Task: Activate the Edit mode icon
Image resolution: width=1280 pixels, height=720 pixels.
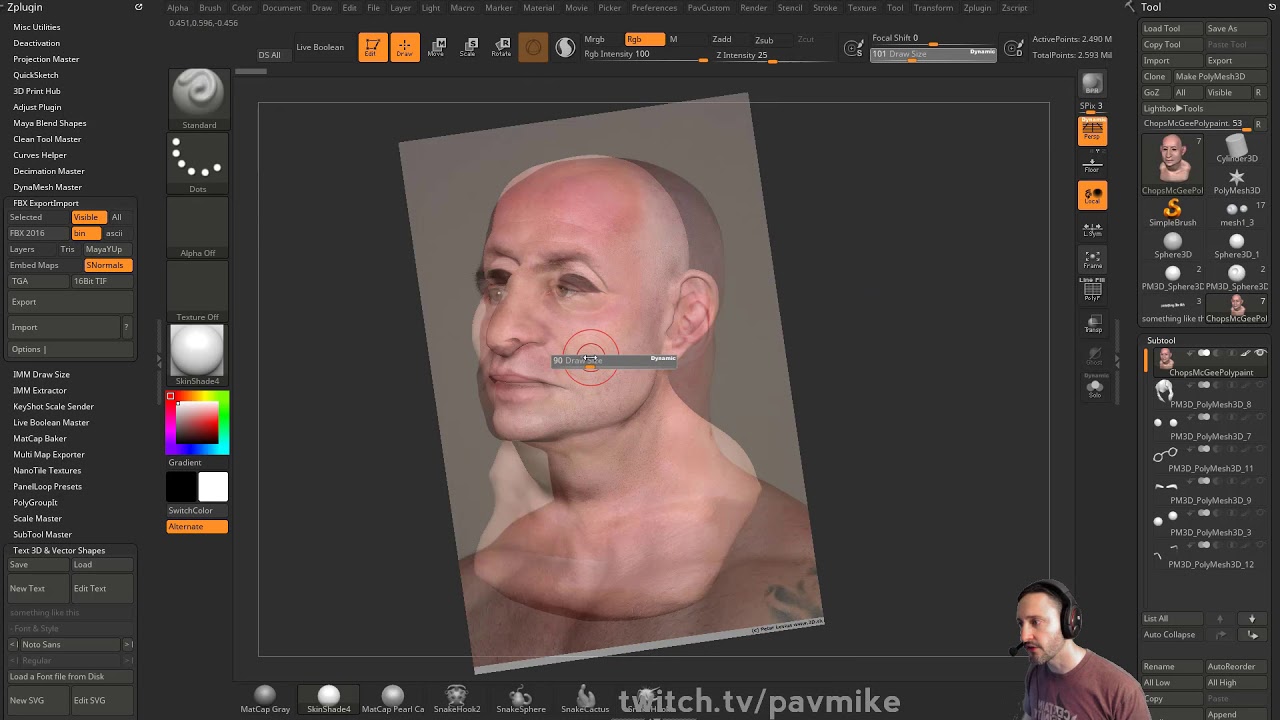Action: click(372, 47)
